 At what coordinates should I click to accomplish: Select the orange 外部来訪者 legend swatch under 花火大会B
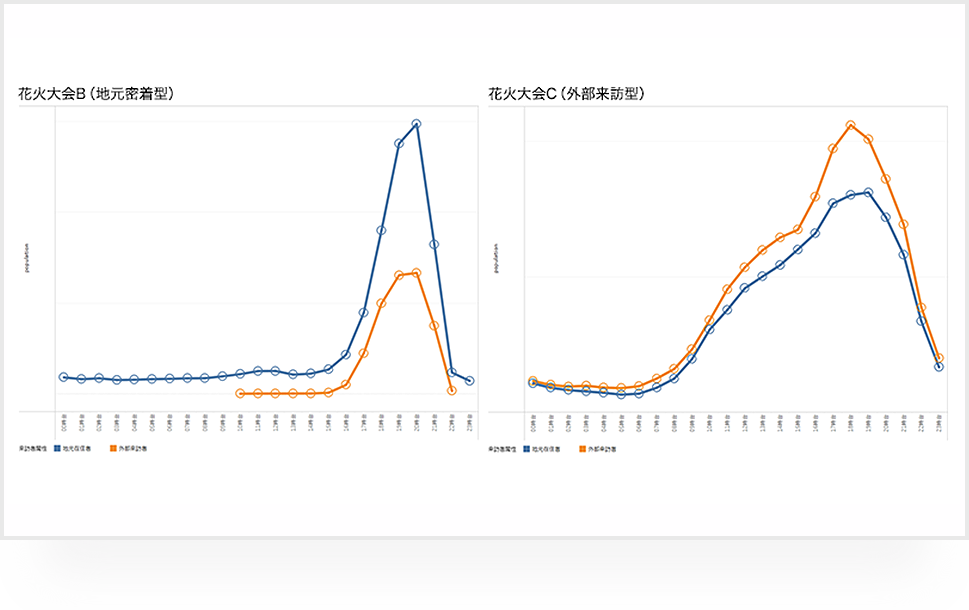click(x=112, y=448)
